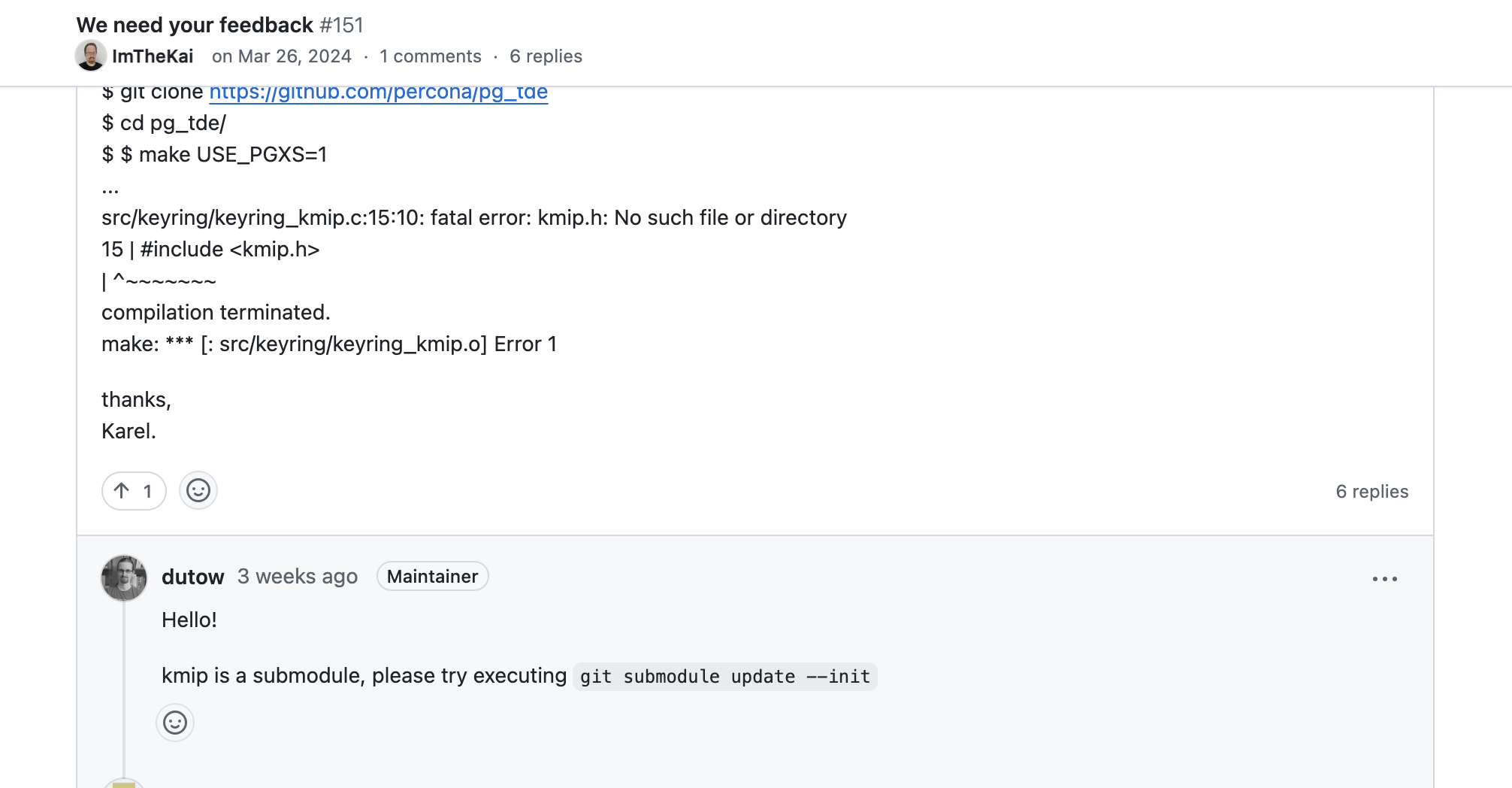Screen dimensions: 1512x788
Task: Click the '$ $ make USE_PGXS=1' line
Action: [x=214, y=154]
